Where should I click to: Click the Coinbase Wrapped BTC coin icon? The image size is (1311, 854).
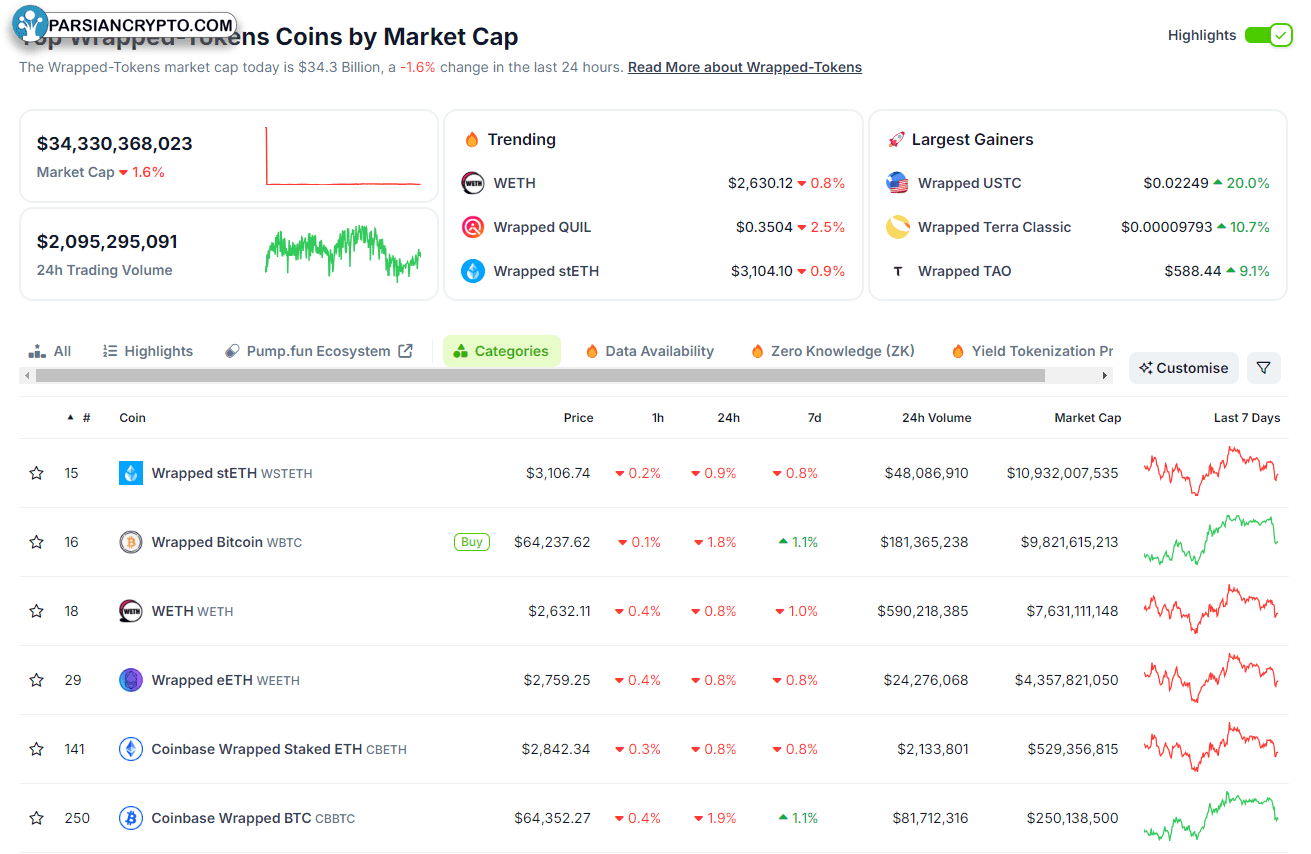click(131, 818)
